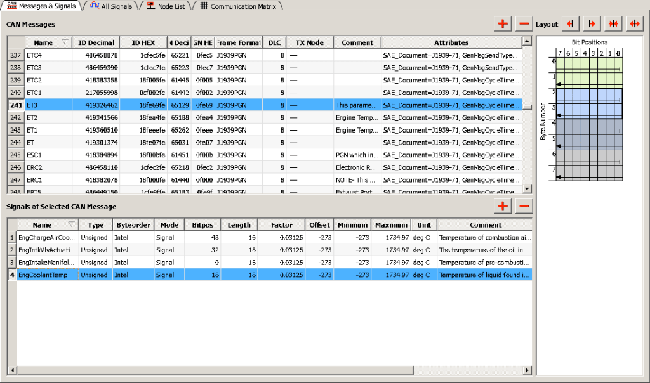Sort CAN messages by ID Decimal column
Image resolution: width=650 pixels, height=383 pixels.
click(96, 42)
